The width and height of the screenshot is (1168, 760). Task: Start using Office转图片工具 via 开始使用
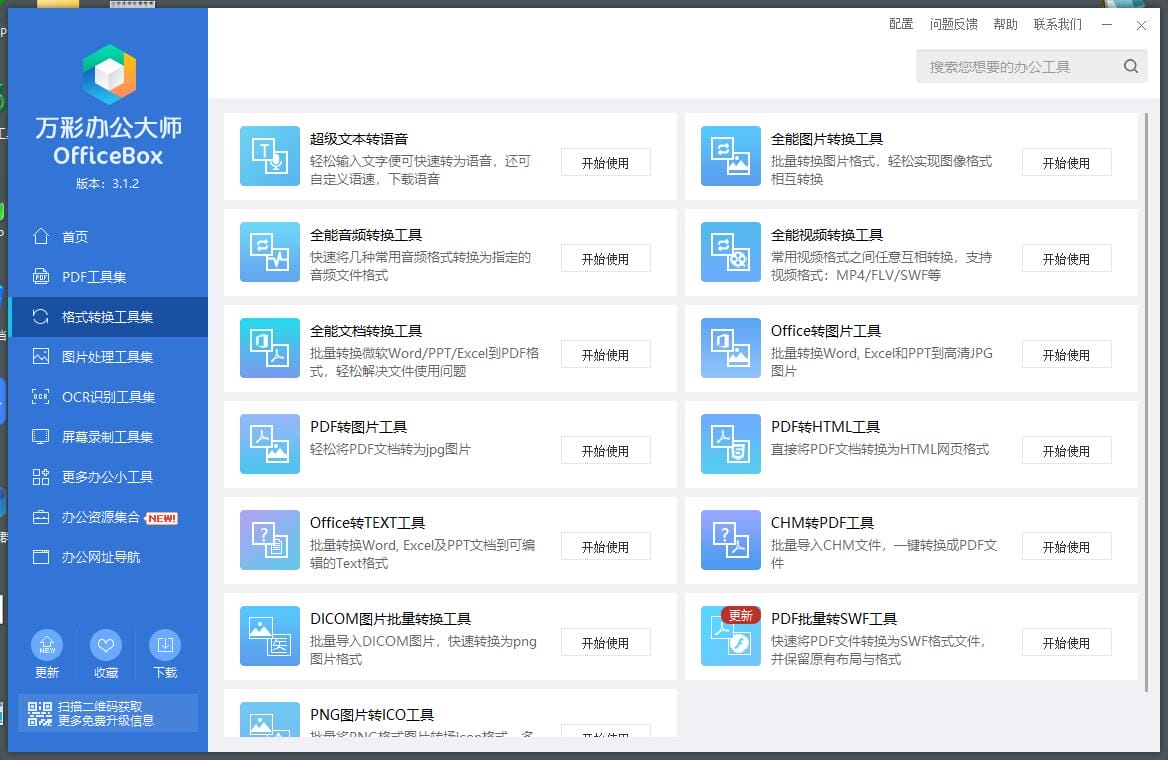click(x=1066, y=355)
